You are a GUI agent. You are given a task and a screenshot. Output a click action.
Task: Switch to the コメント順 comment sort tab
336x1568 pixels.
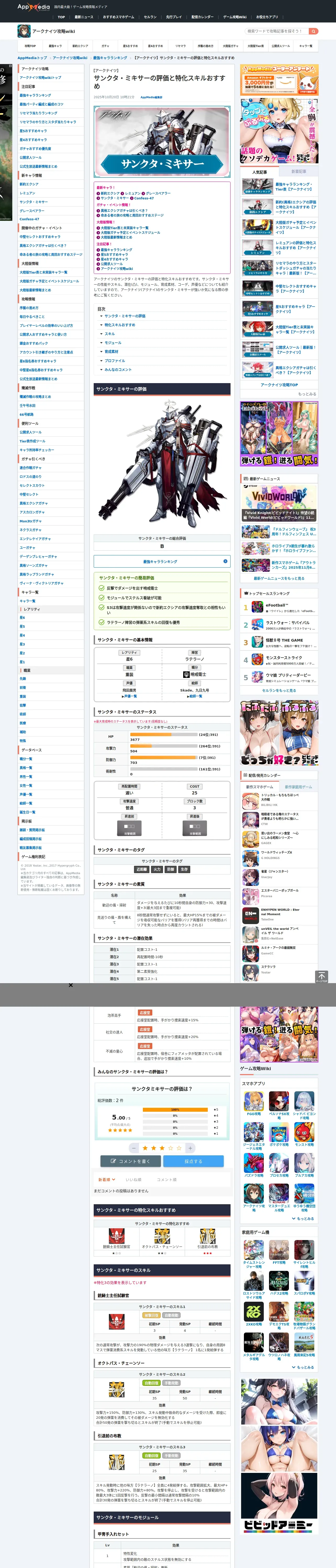click(x=166, y=1179)
